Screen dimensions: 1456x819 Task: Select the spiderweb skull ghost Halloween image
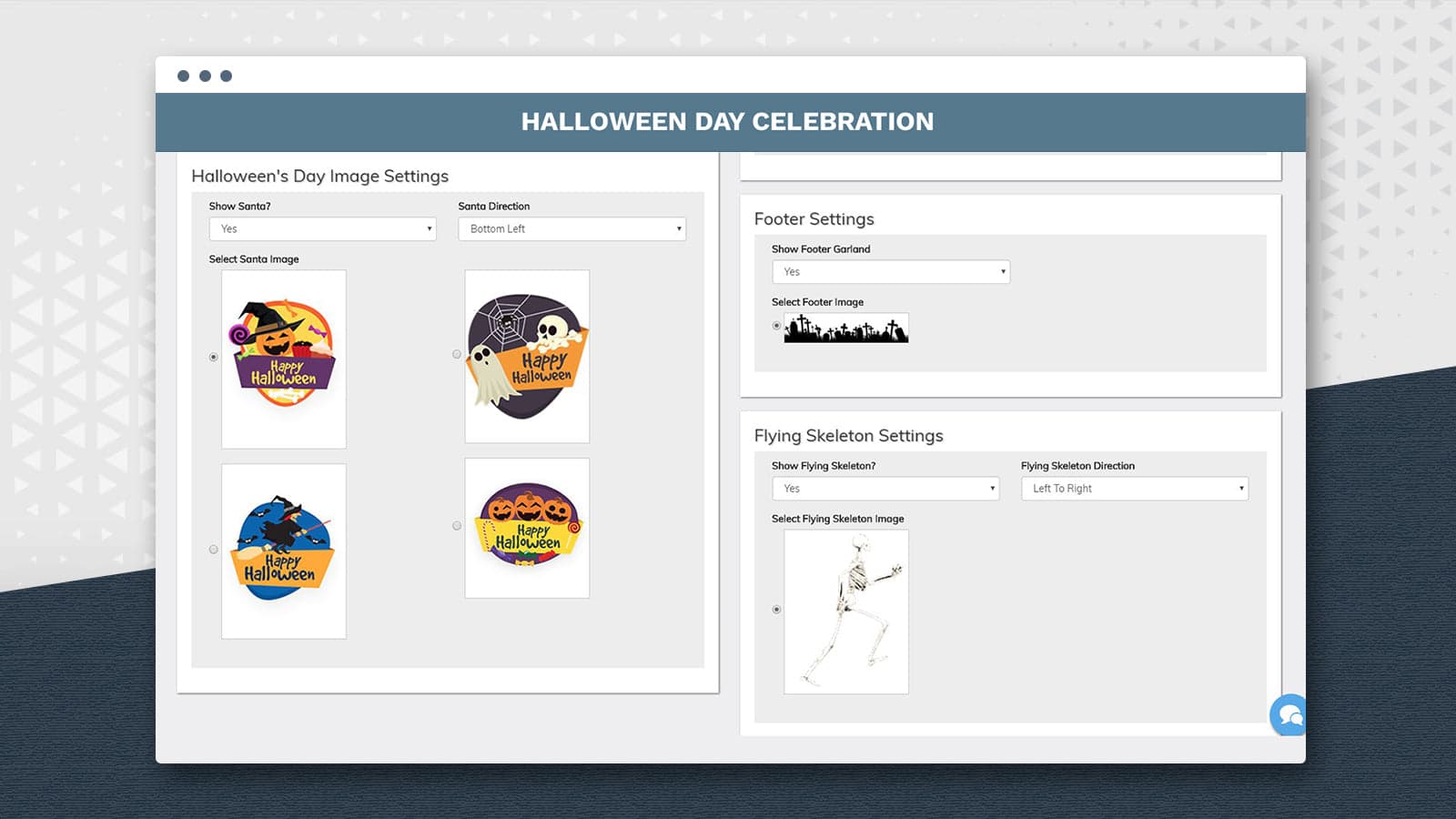[x=527, y=356]
